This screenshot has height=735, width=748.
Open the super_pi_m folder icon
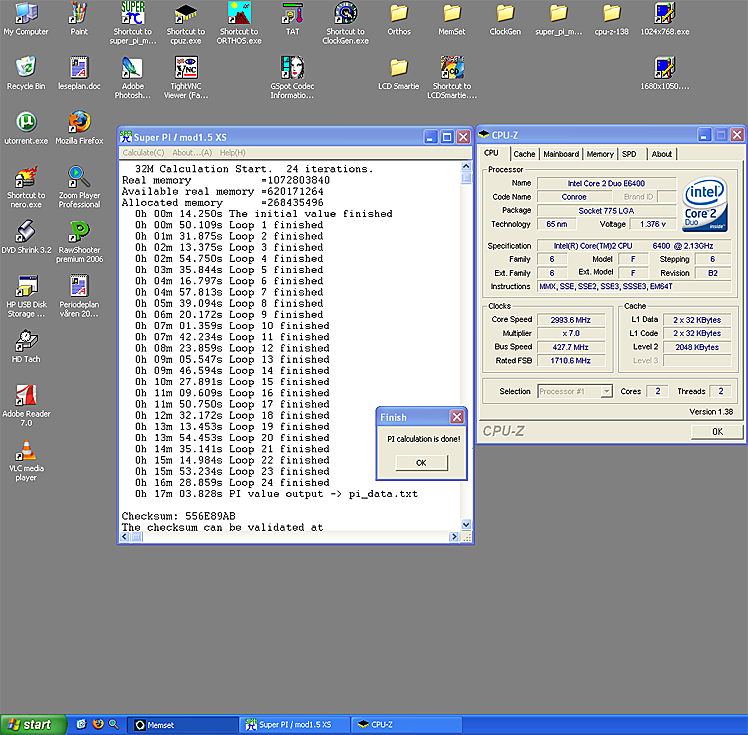[559, 19]
